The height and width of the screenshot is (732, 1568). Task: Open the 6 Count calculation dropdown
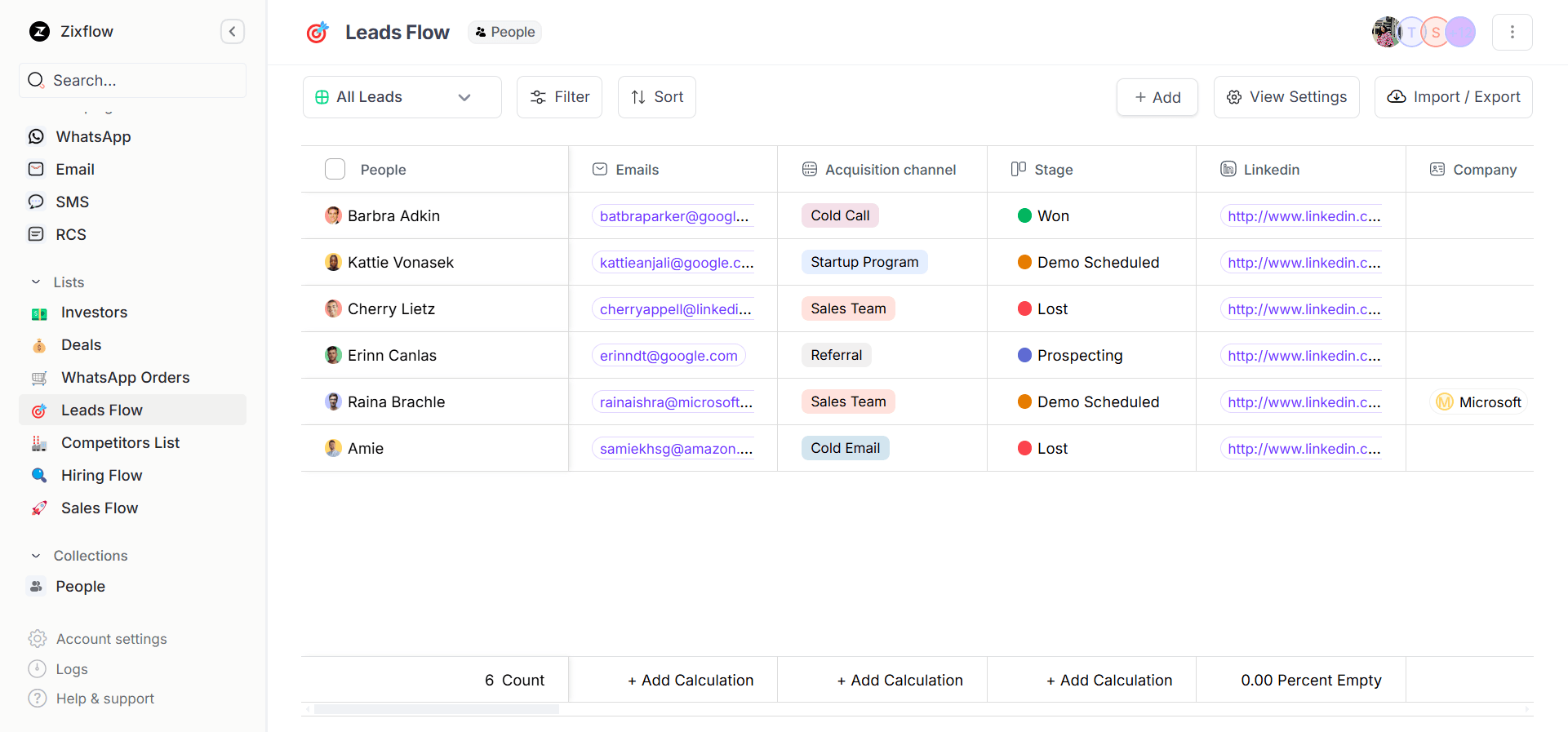coord(514,680)
